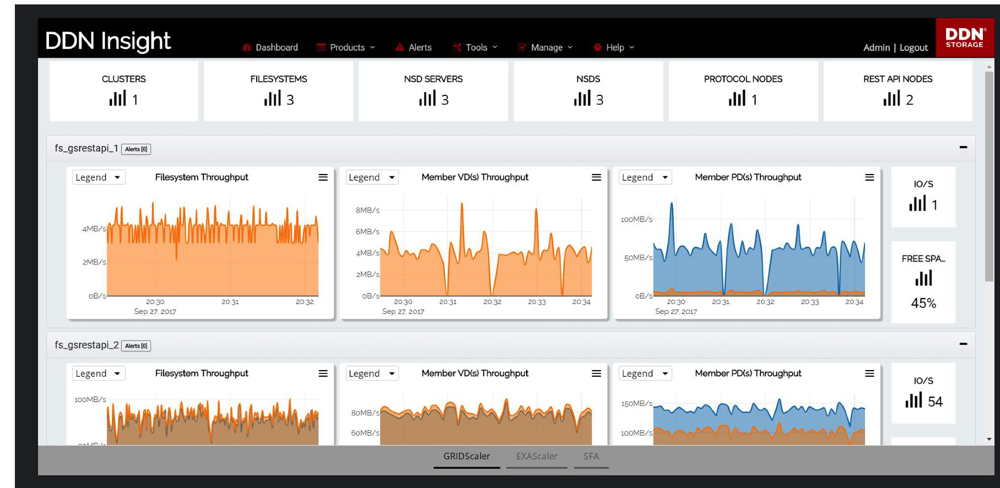Open the Dashboard nav item
Image resolution: width=1000 pixels, height=488 pixels.
(x=270, y=47)
